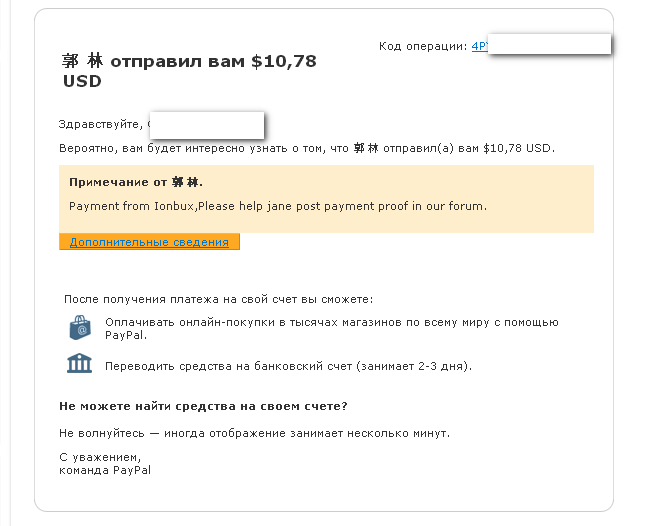Click the Не можете найти средства heading

tap(204, 407)
